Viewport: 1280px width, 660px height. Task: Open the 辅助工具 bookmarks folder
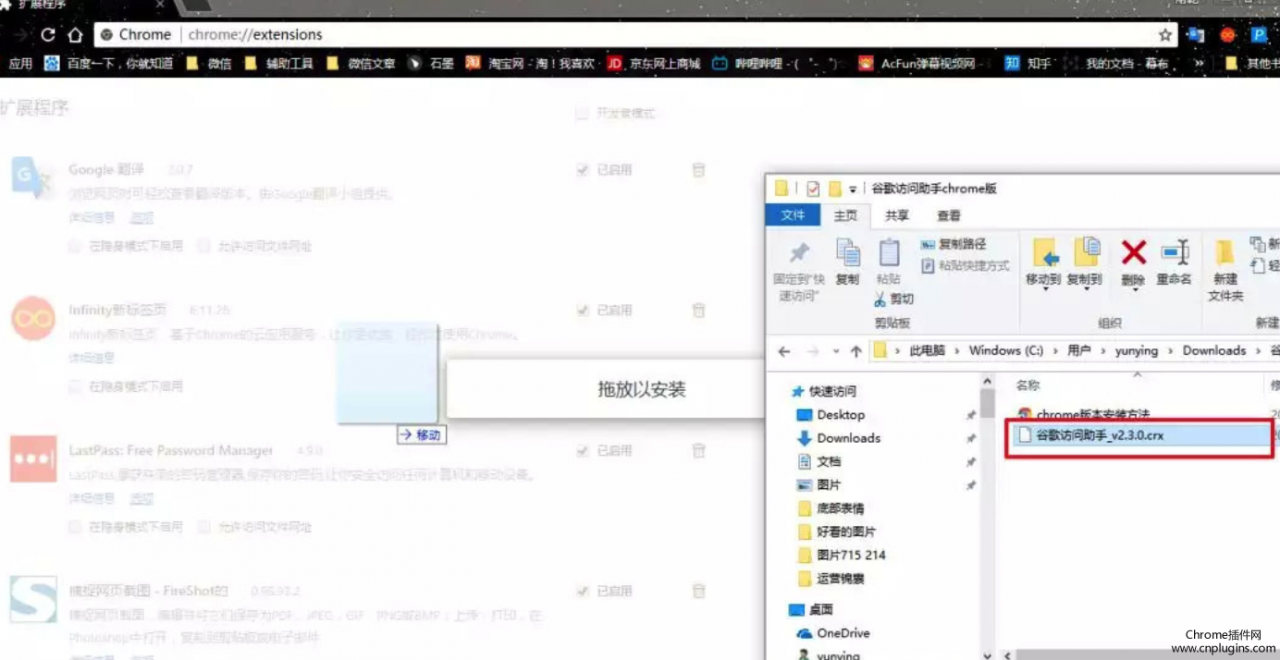279,63
